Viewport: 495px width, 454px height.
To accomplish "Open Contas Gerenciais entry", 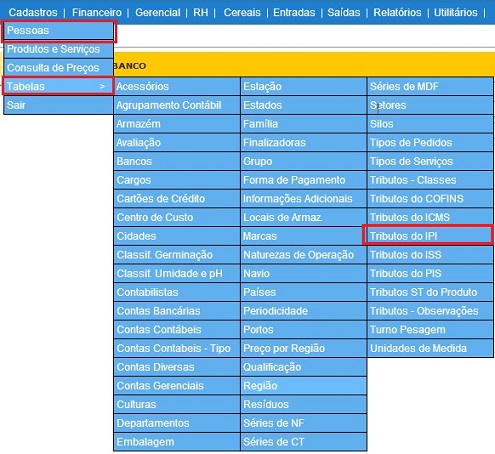I will [177, 386].
